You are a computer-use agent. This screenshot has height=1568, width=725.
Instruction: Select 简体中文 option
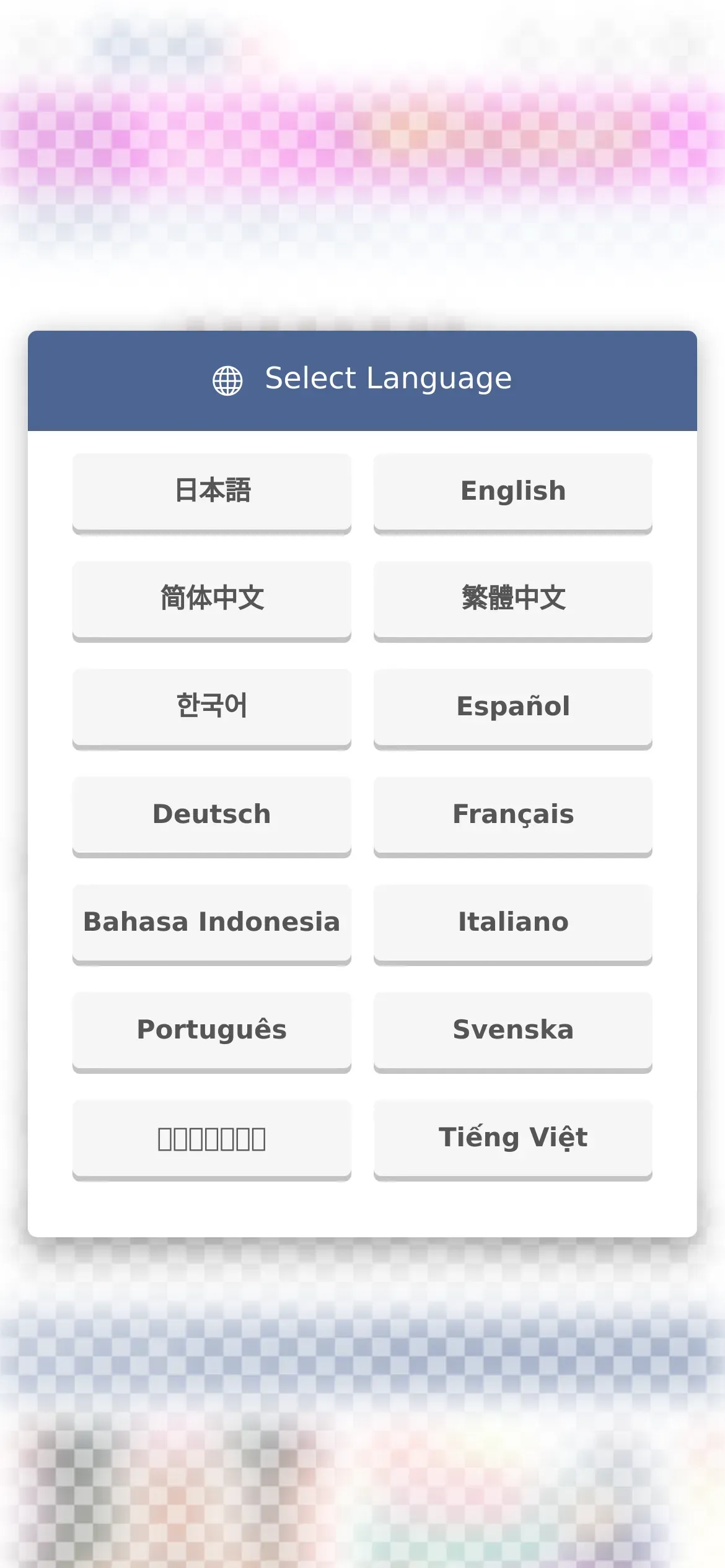tap(212, 601)
